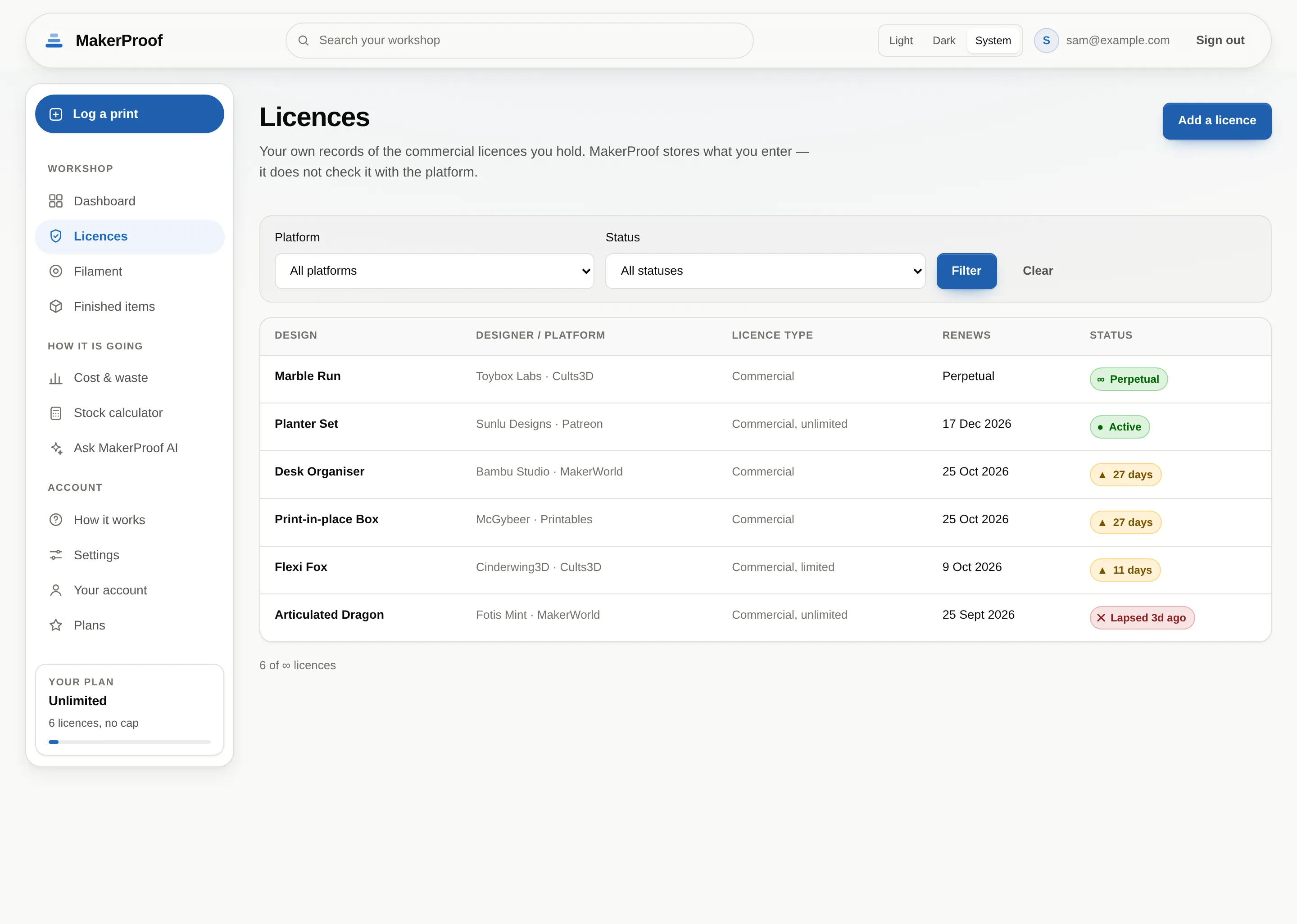Switch theme to Light
Screen dimensions: 1297x924
(x=901, y=41)
